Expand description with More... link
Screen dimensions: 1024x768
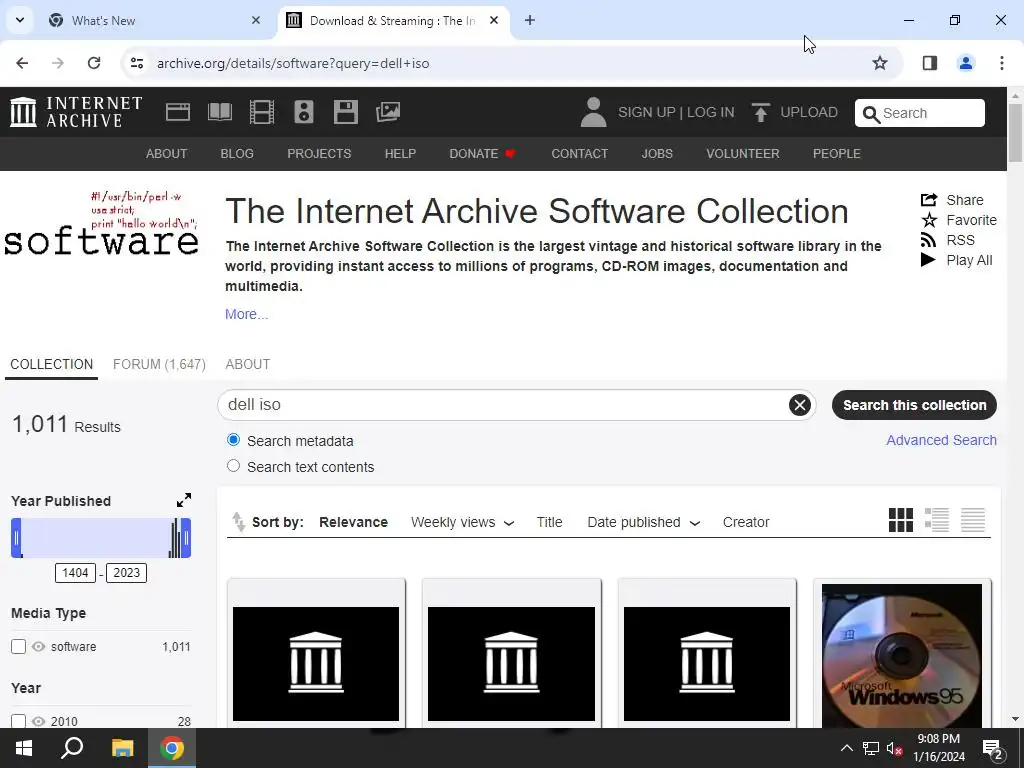tap(246, 314)
